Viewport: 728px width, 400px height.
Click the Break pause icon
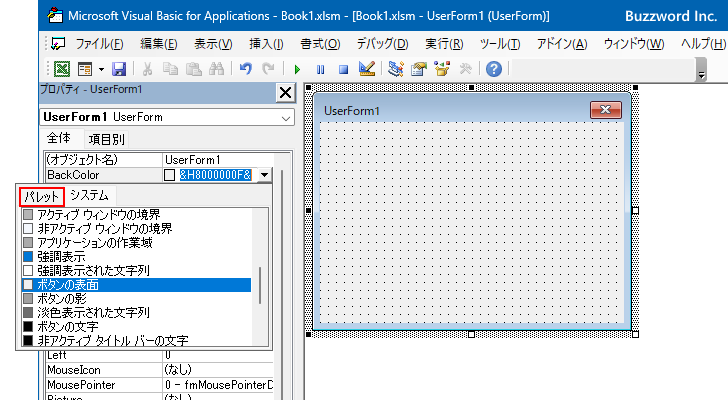pos(320,70)
